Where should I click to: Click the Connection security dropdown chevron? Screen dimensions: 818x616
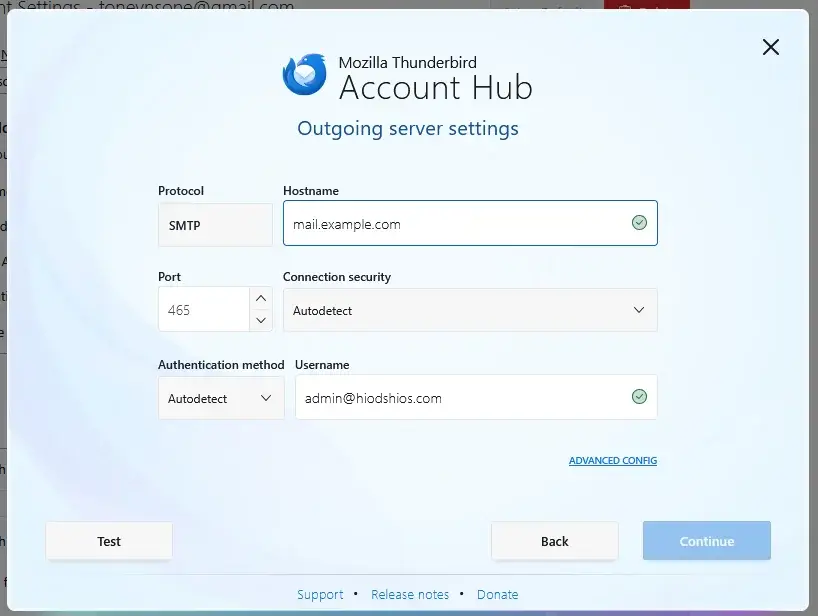[639, 310]
